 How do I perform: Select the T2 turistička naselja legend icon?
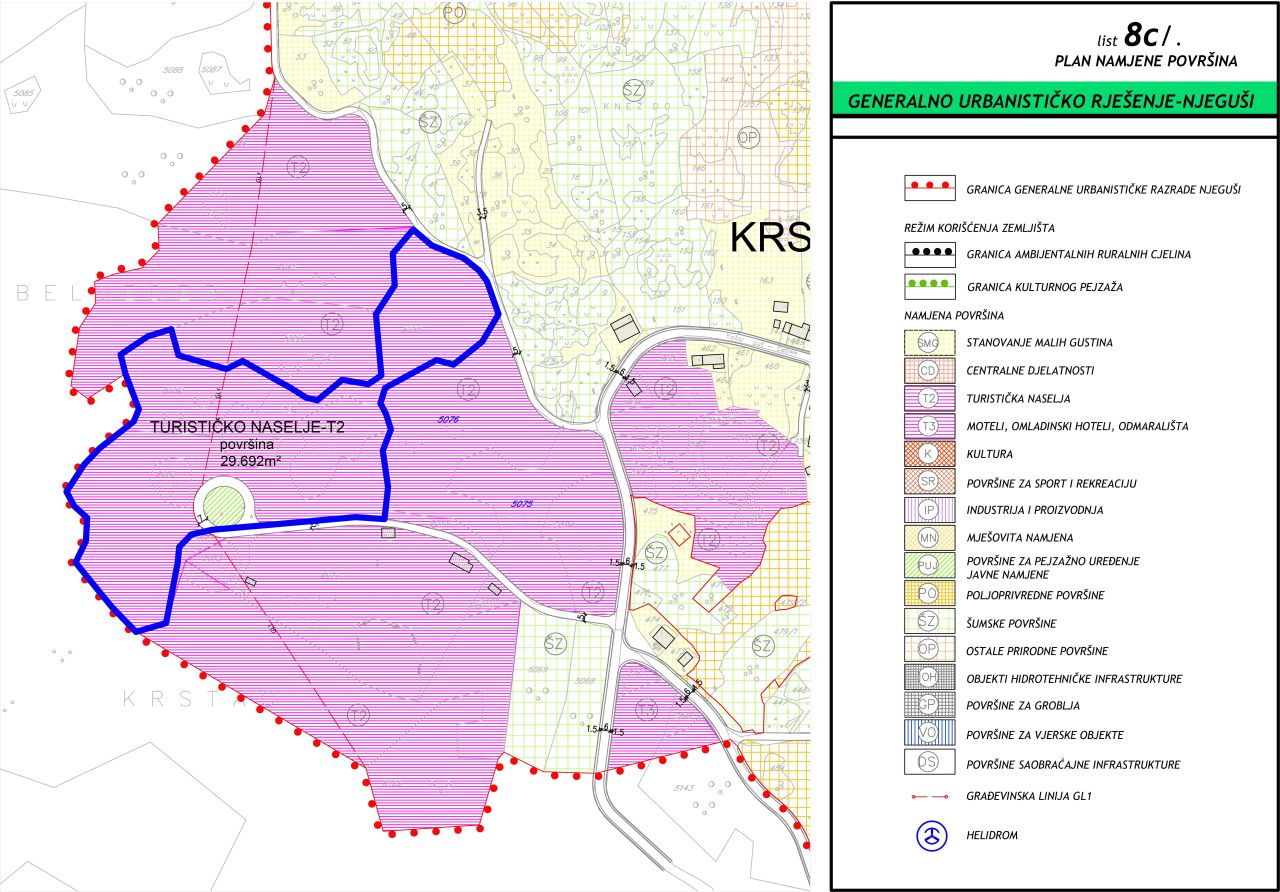click(928, 396)
